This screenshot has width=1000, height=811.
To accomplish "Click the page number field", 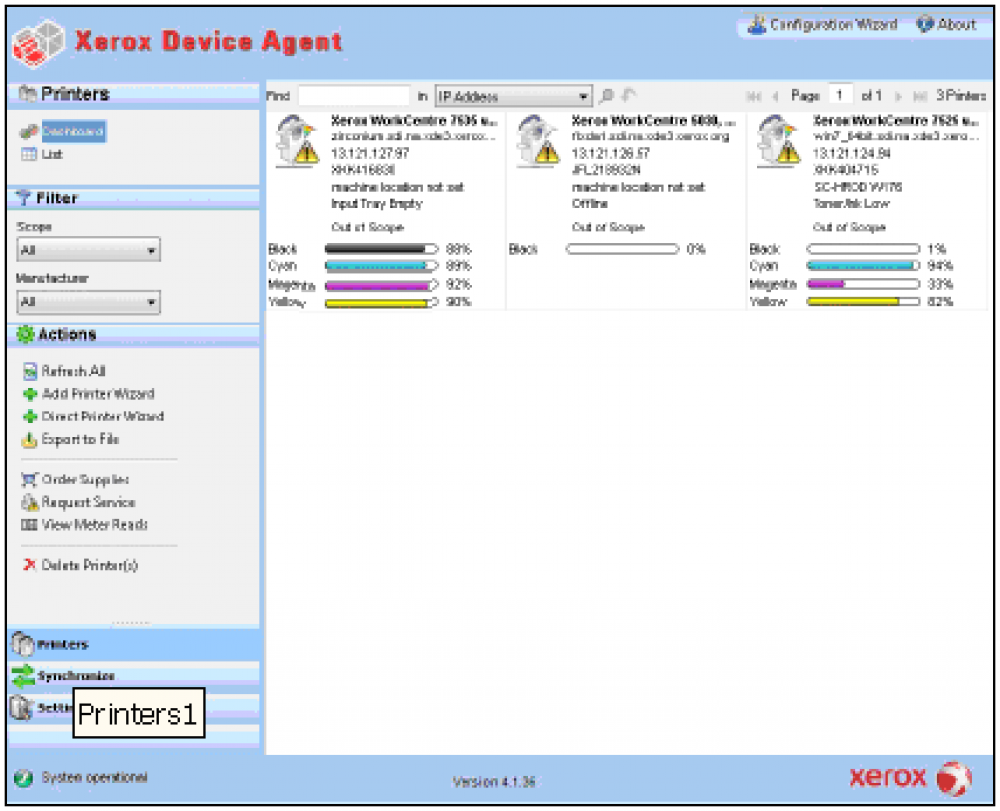I will pos(841,96).
